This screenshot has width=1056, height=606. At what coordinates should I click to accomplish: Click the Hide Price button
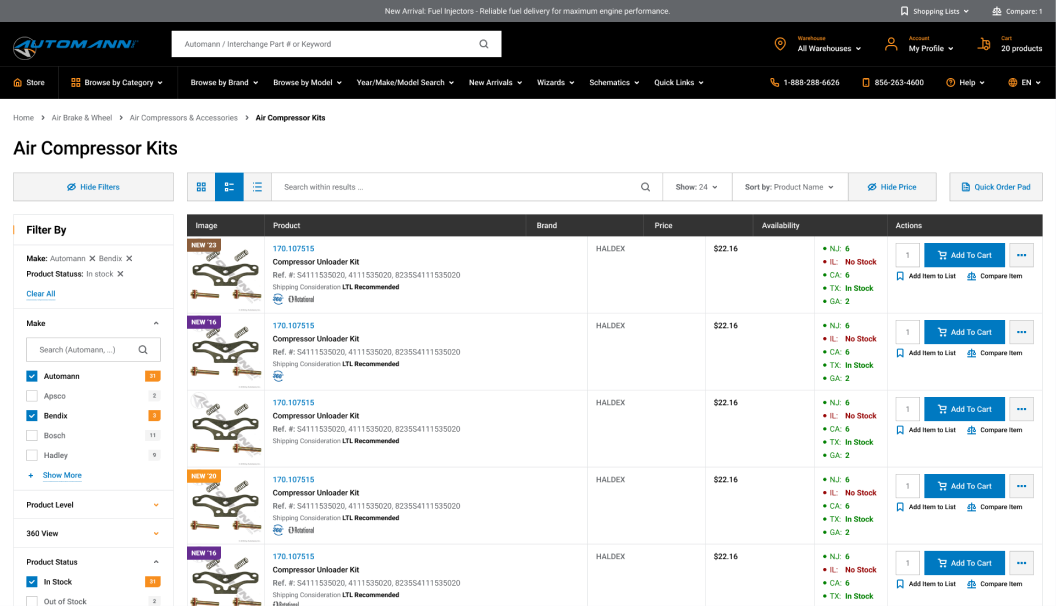(892, 187)
